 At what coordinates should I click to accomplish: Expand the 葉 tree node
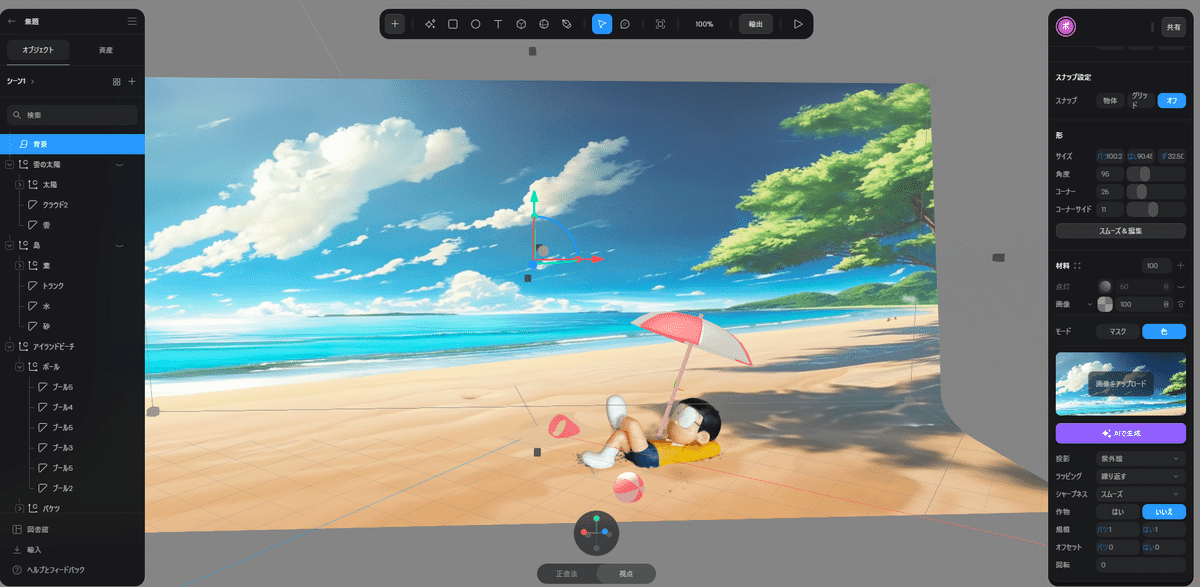pyautogui.click(x=20, y=265)
